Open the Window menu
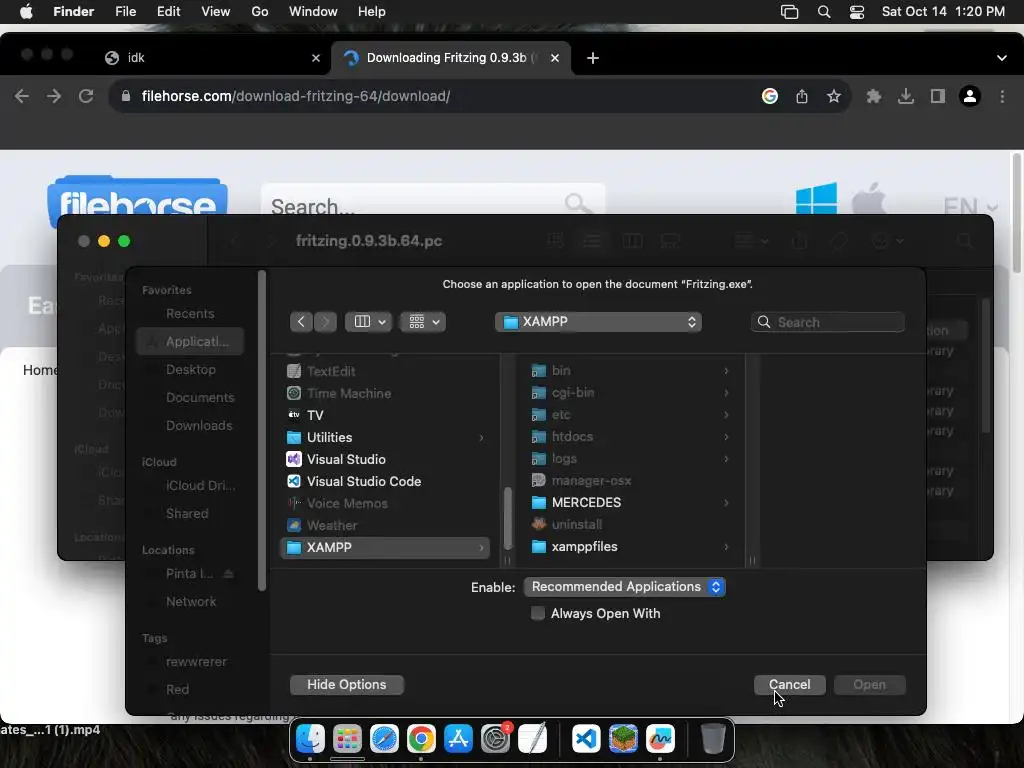The image size is (1024, 768). 313,12
